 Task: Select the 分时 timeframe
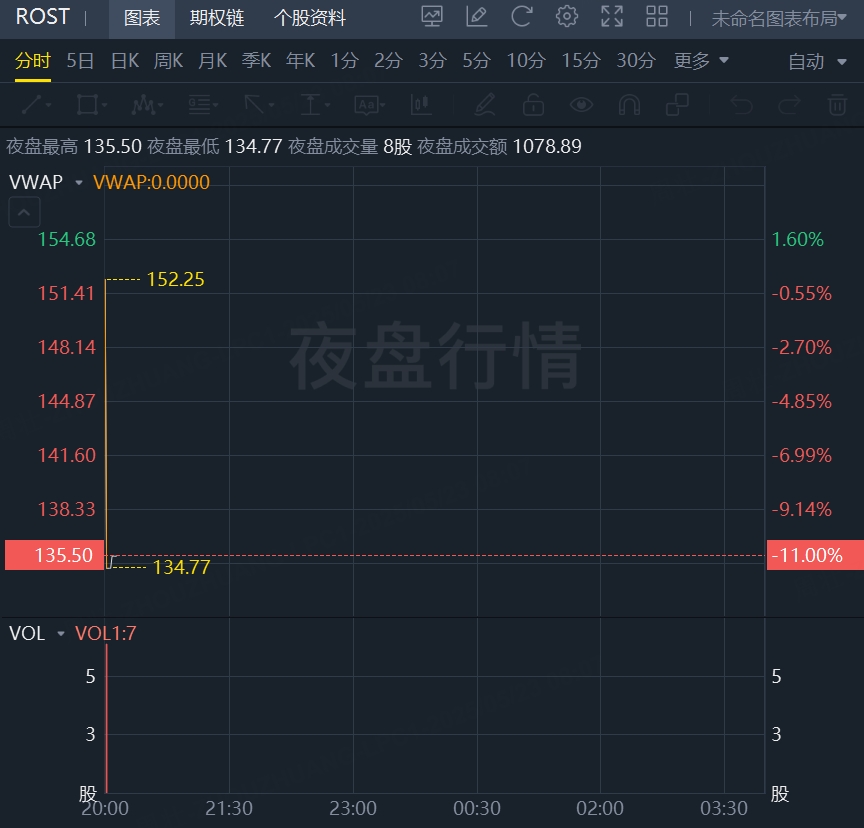coord(33,60)
